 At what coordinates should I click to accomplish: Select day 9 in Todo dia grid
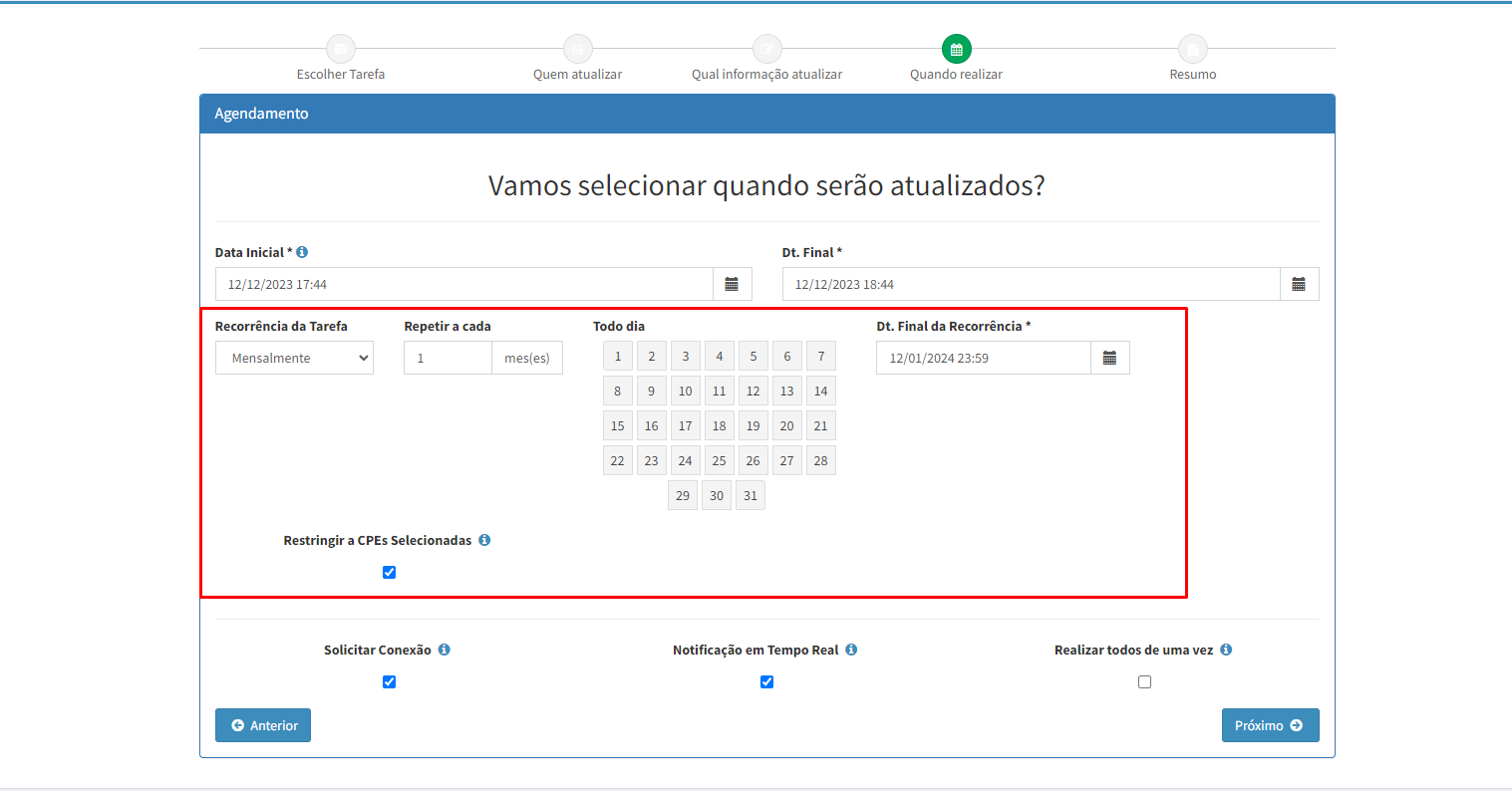coord(652,391)
